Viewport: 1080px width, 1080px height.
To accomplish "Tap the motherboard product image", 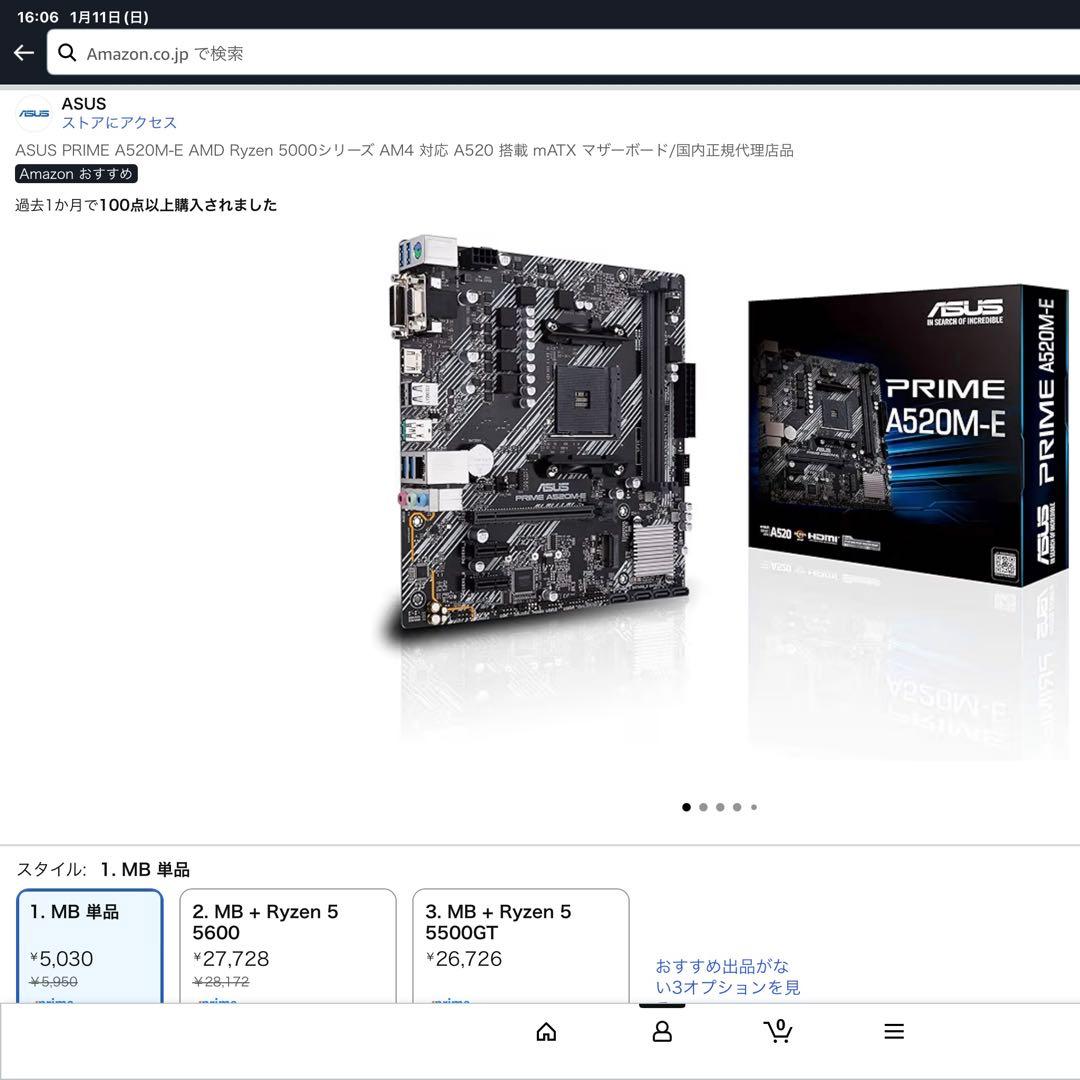I will [540, 430].
